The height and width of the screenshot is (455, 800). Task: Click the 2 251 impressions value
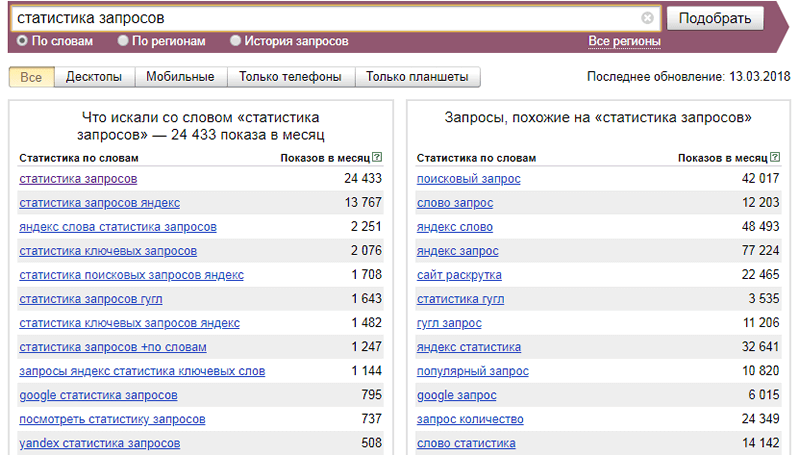(x=366, y=226)
